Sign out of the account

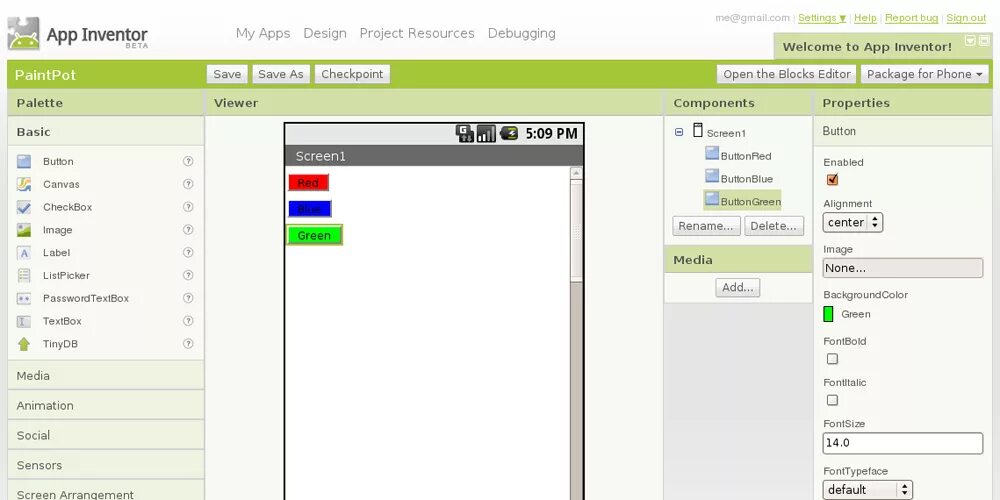point(966,18)
